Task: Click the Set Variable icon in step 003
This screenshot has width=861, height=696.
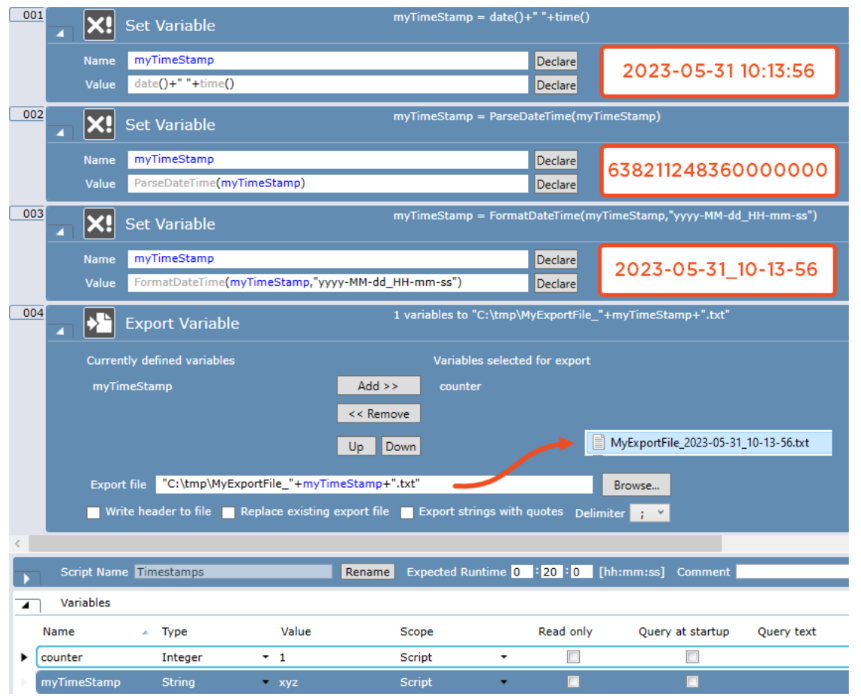Action: click(x=98, y=223)
